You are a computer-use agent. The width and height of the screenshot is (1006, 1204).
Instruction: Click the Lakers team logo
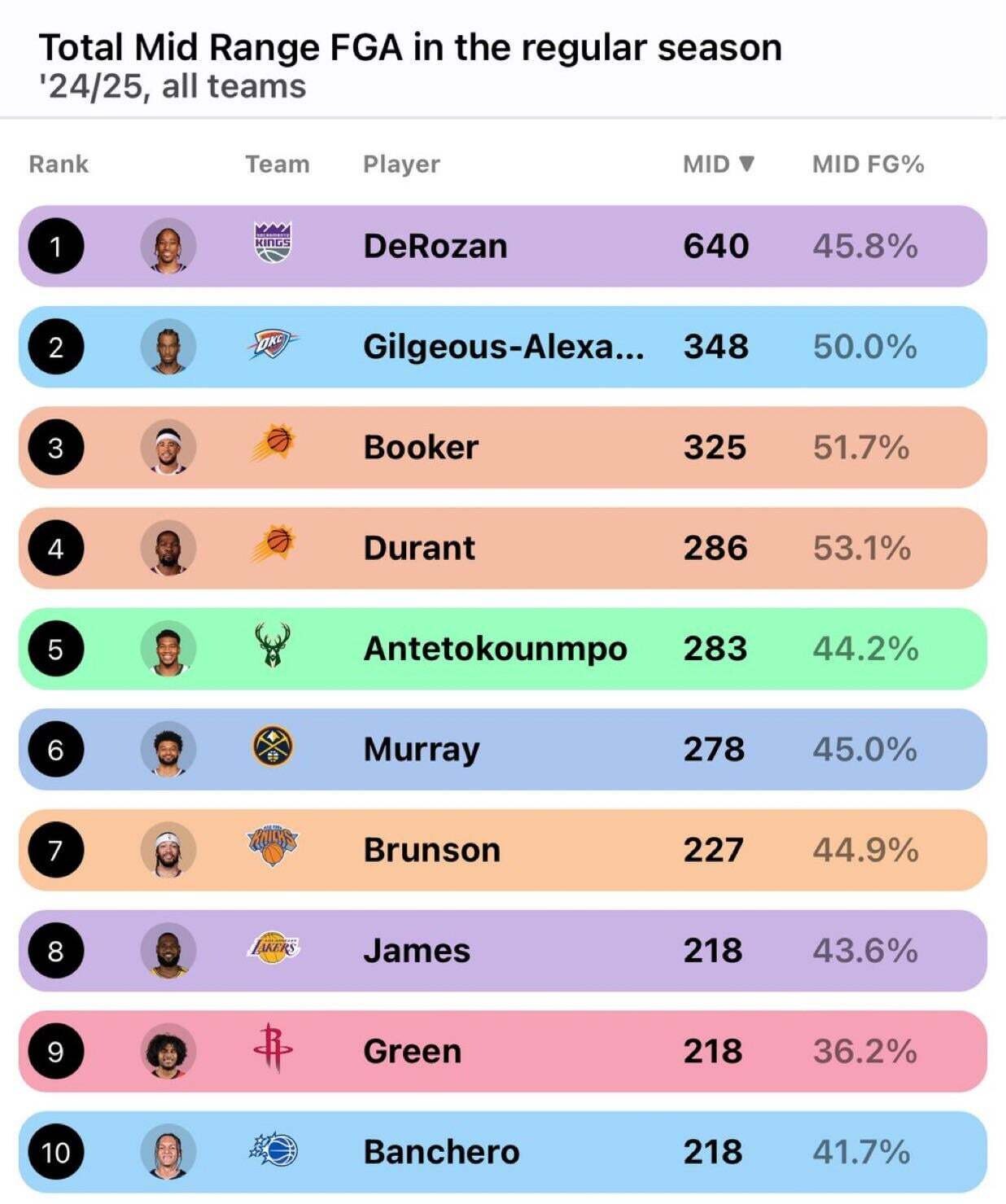click(273, 948)
